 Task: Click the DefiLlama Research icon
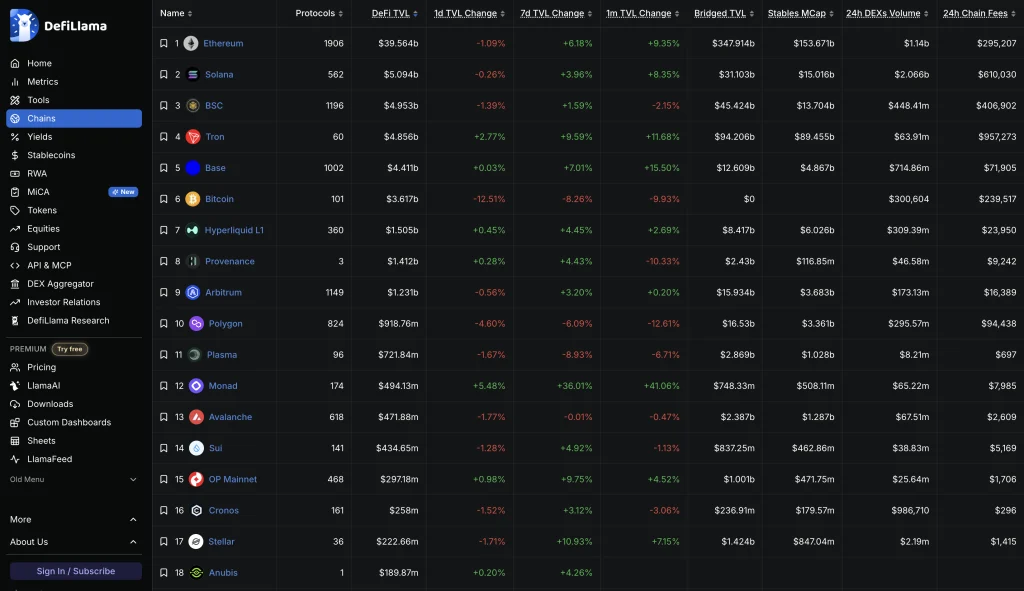(15, 321)
